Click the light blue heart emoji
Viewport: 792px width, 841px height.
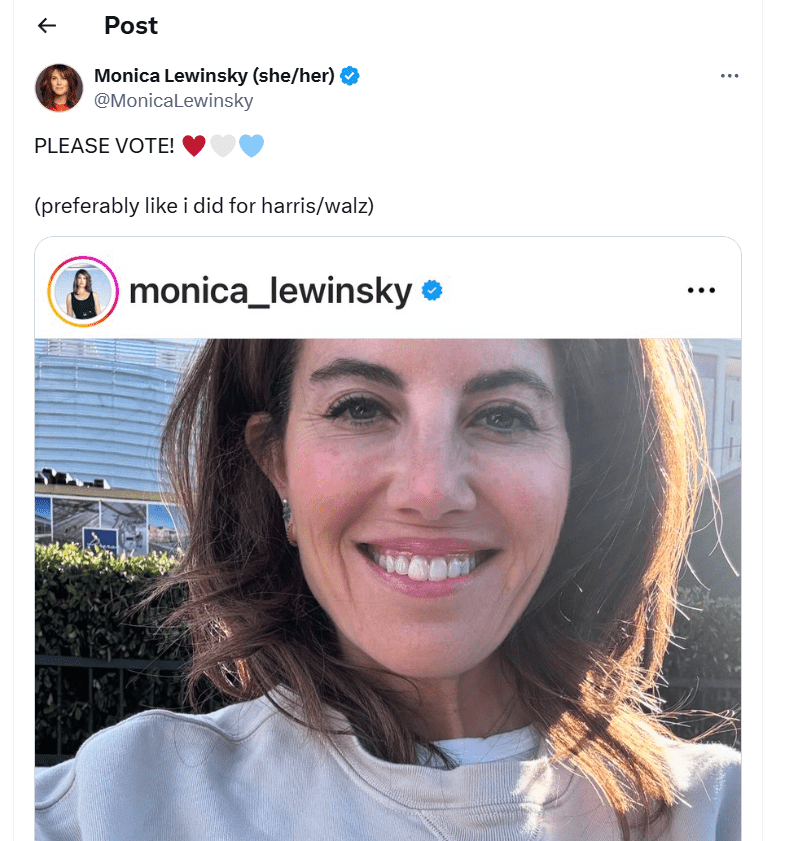pyautogui.click(x=251, y=146)
